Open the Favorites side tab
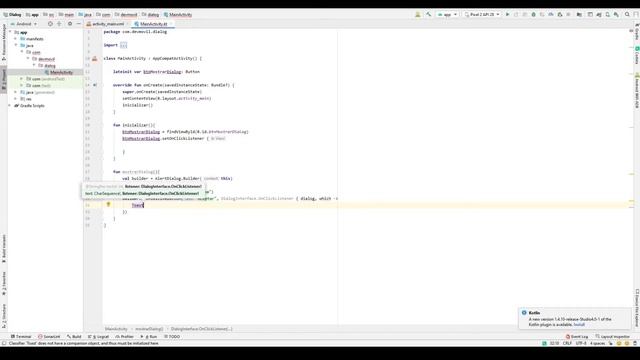The width and height of the screenshot is (640, 360). point(4,283)
